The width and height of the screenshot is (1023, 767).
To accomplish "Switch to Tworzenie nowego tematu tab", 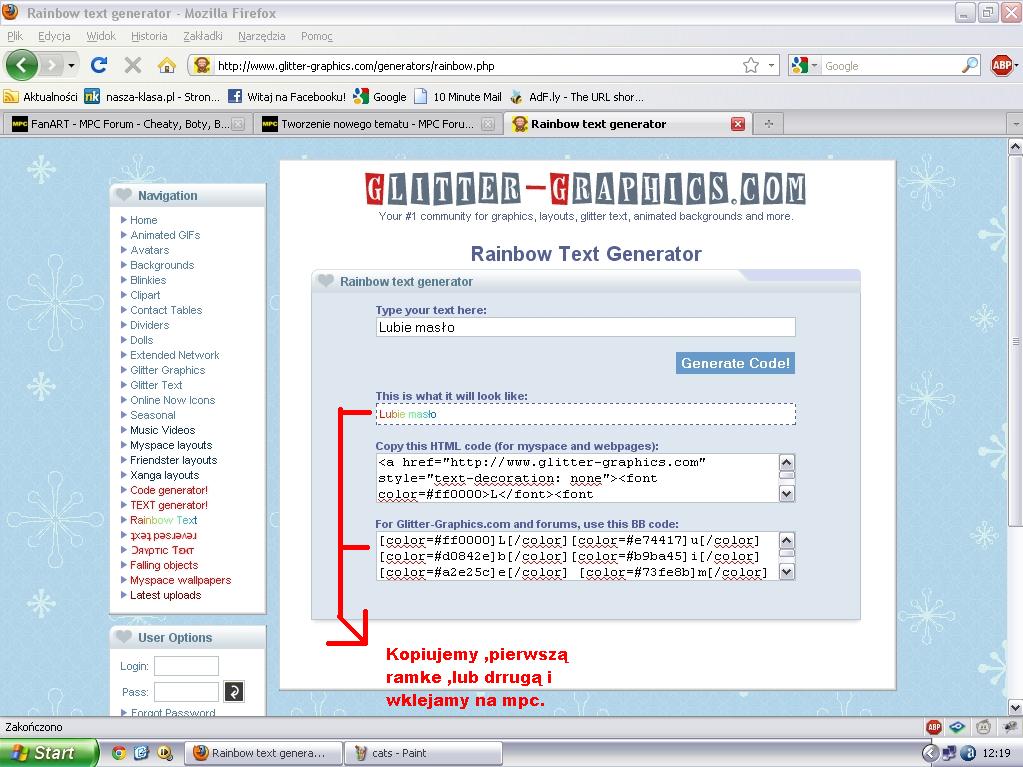I will 378,124.
